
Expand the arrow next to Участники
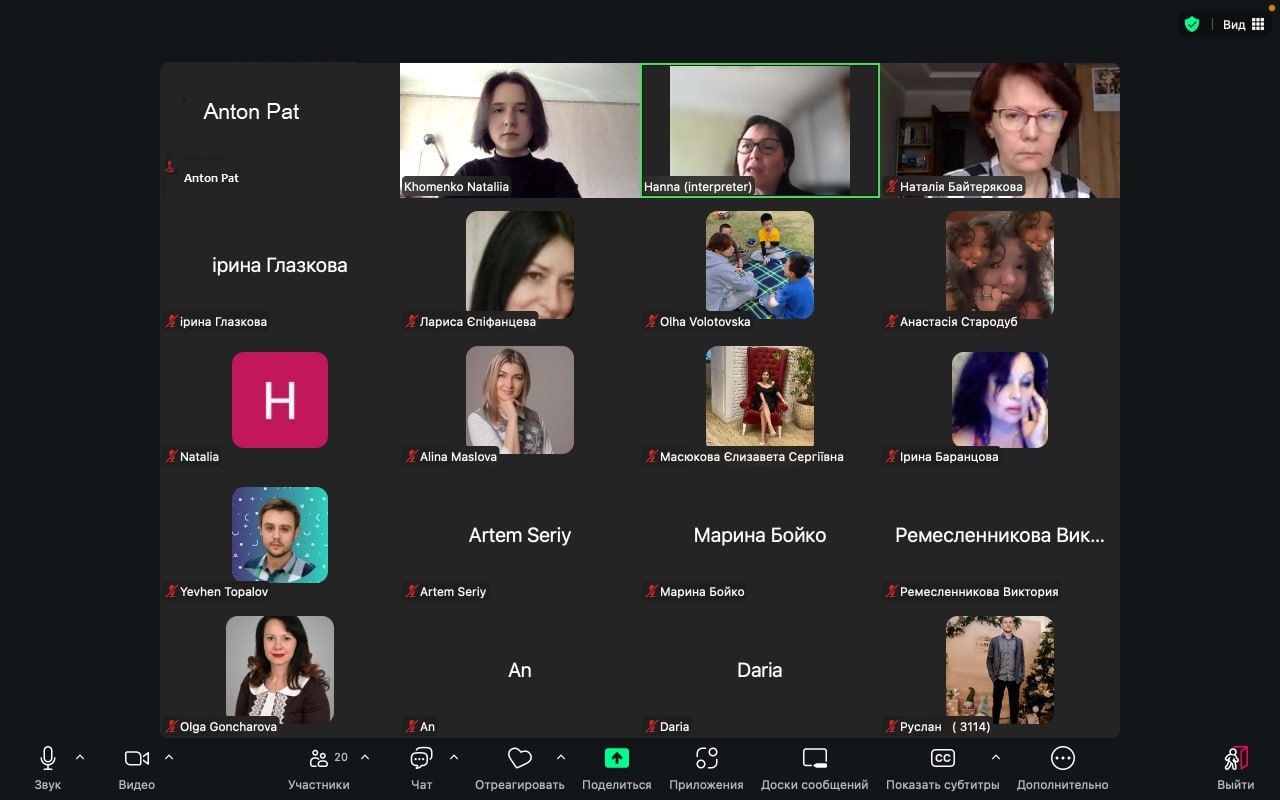pos(365,757)
